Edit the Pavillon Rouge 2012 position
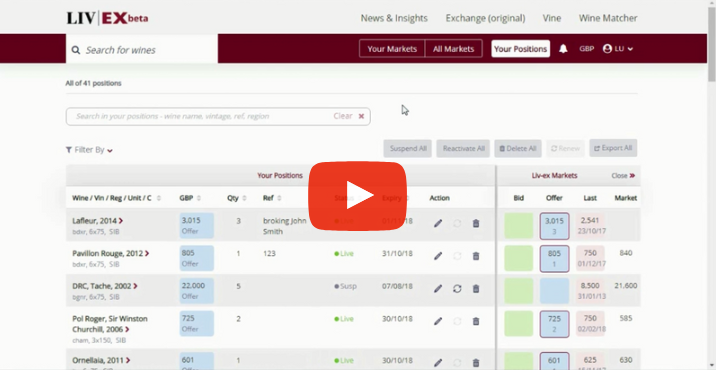 click(x=438, y=256)
